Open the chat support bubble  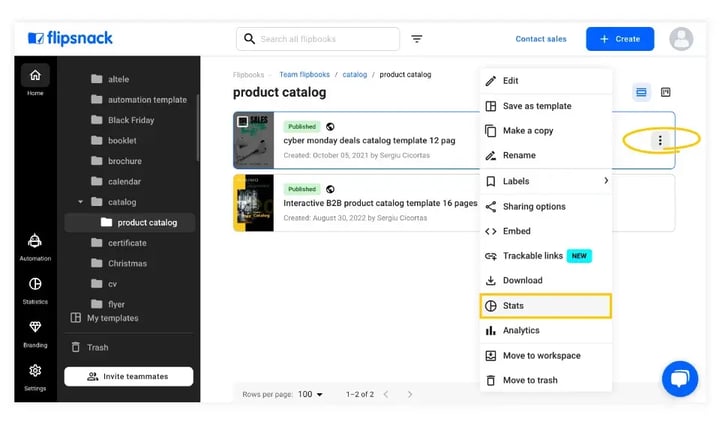(x=680, y=379)
